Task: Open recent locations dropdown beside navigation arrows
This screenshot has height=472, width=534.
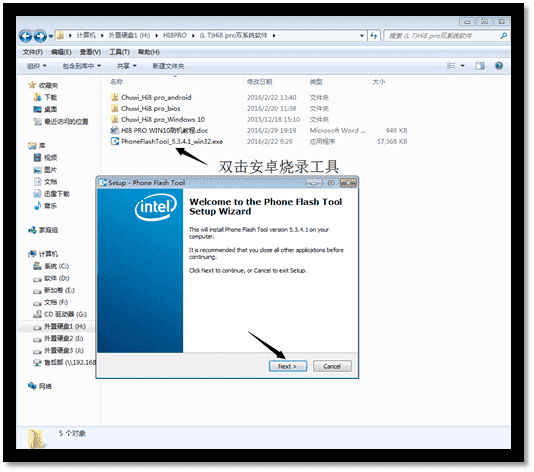Action: tap(51, 36)
